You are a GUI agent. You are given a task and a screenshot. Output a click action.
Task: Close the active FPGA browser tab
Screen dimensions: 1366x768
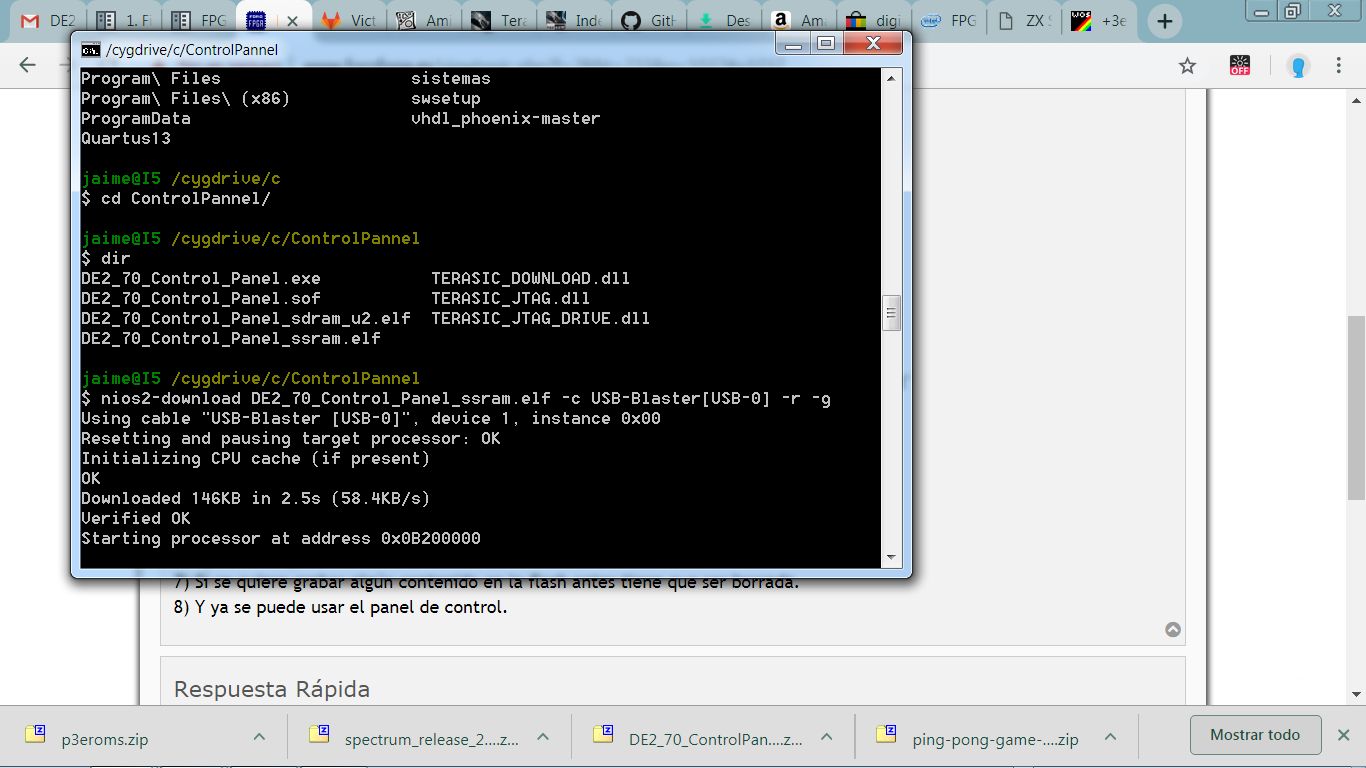(x=292, y=21)
